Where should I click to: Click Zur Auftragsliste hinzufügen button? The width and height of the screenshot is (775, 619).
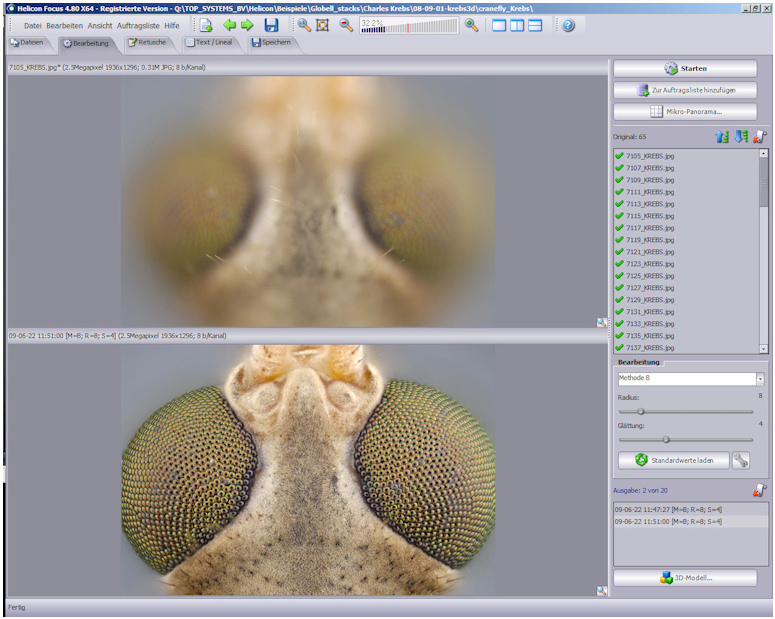coord(685,90)
